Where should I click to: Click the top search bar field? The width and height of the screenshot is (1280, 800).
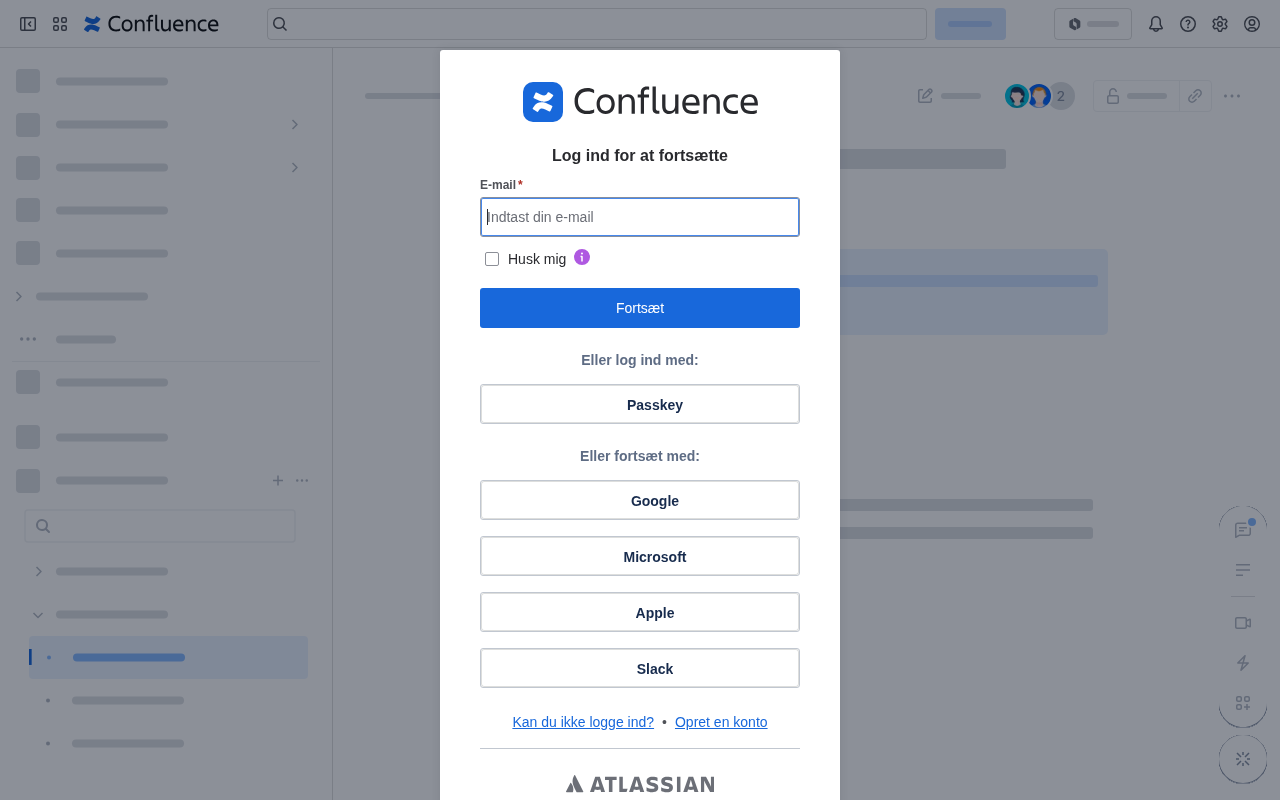point(597,24)
